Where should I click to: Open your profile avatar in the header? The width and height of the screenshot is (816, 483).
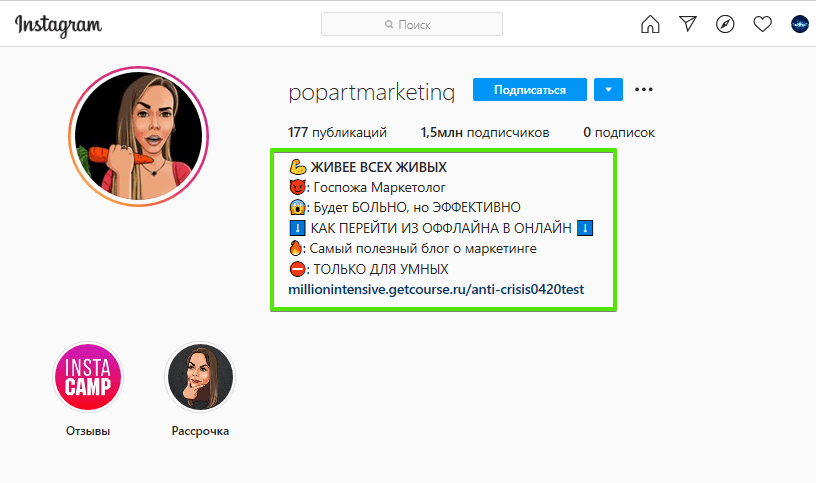[800, 24]
